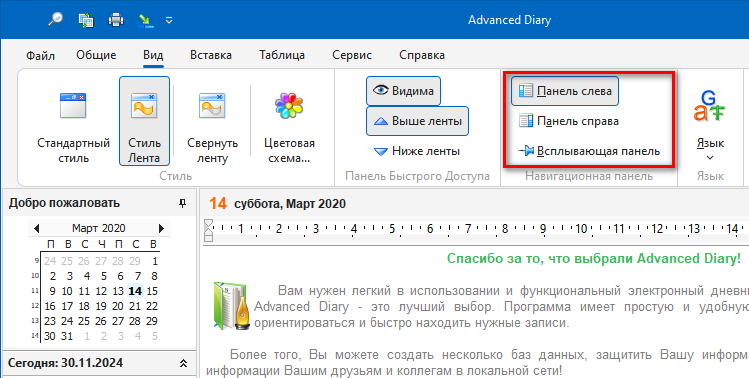Click the magnifier search icon in title bar

(x=56, y=20)
